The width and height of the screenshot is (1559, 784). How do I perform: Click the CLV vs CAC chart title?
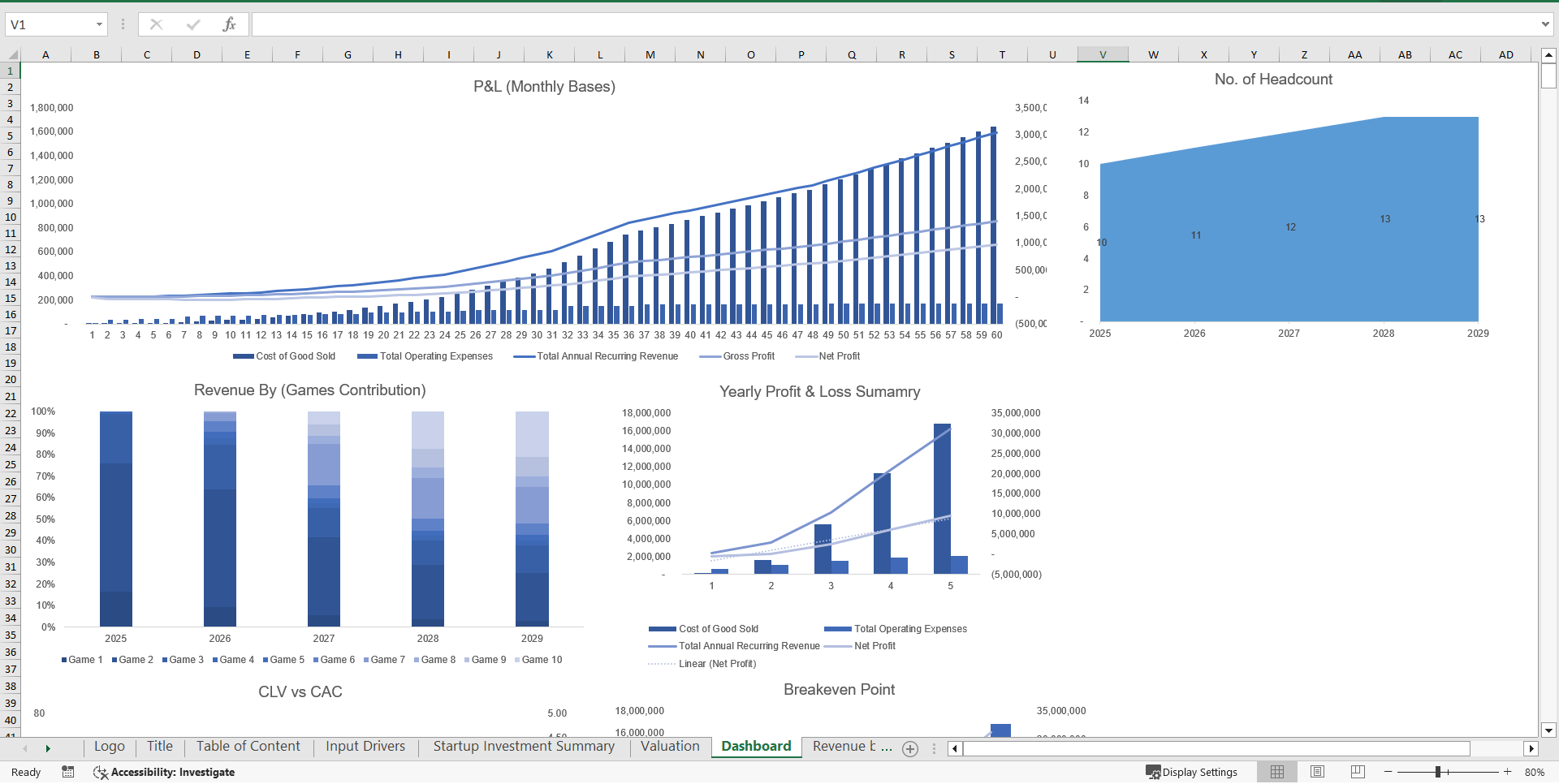pos(300,691)
